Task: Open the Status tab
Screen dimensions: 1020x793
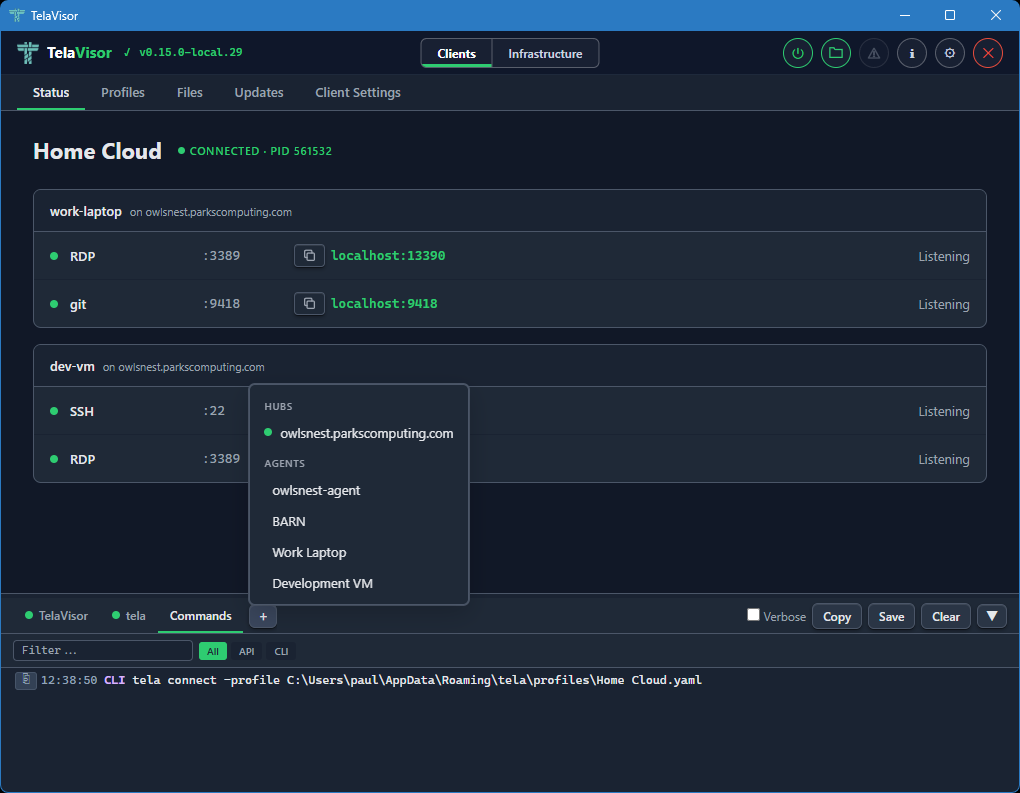Action: coord(51,92)
